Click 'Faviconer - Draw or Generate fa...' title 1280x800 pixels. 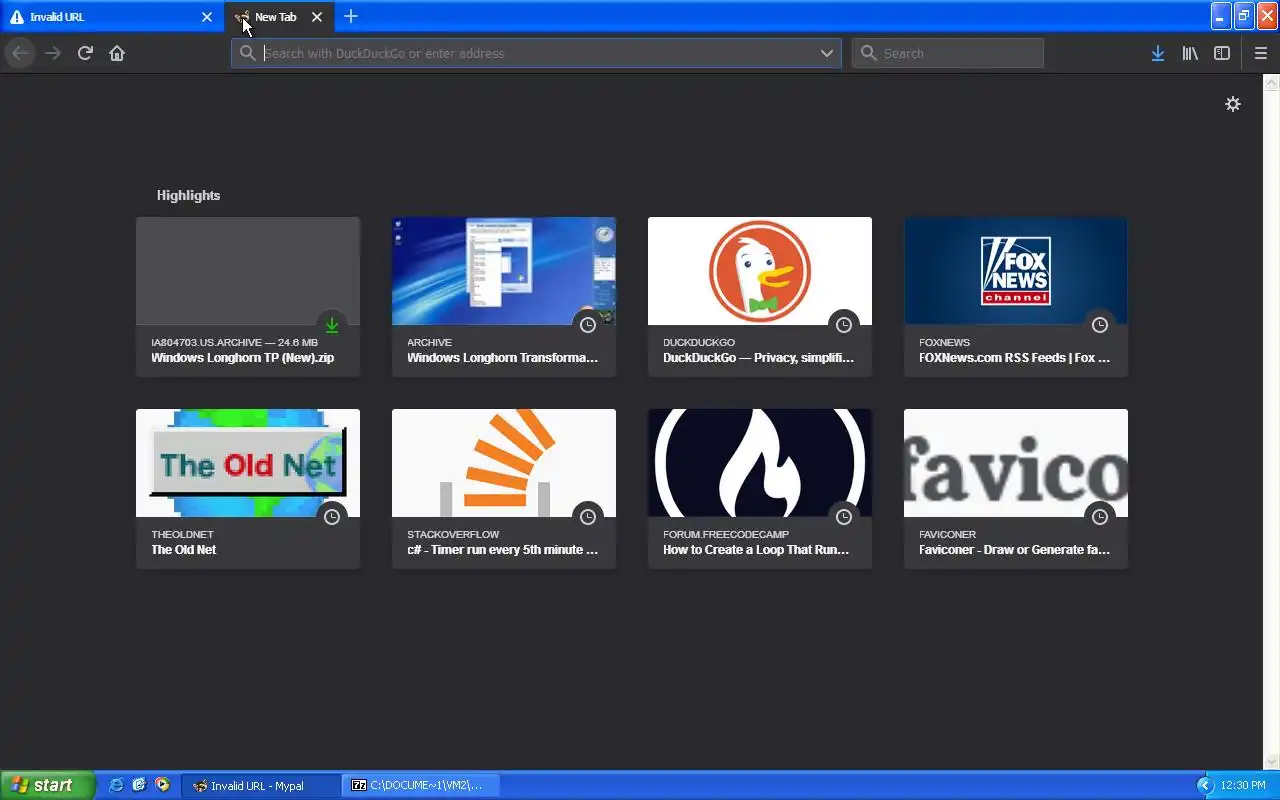[x=1014, y=550]
